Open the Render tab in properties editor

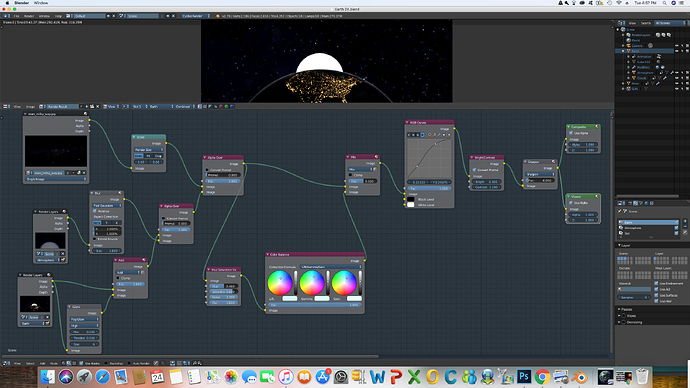630,203
